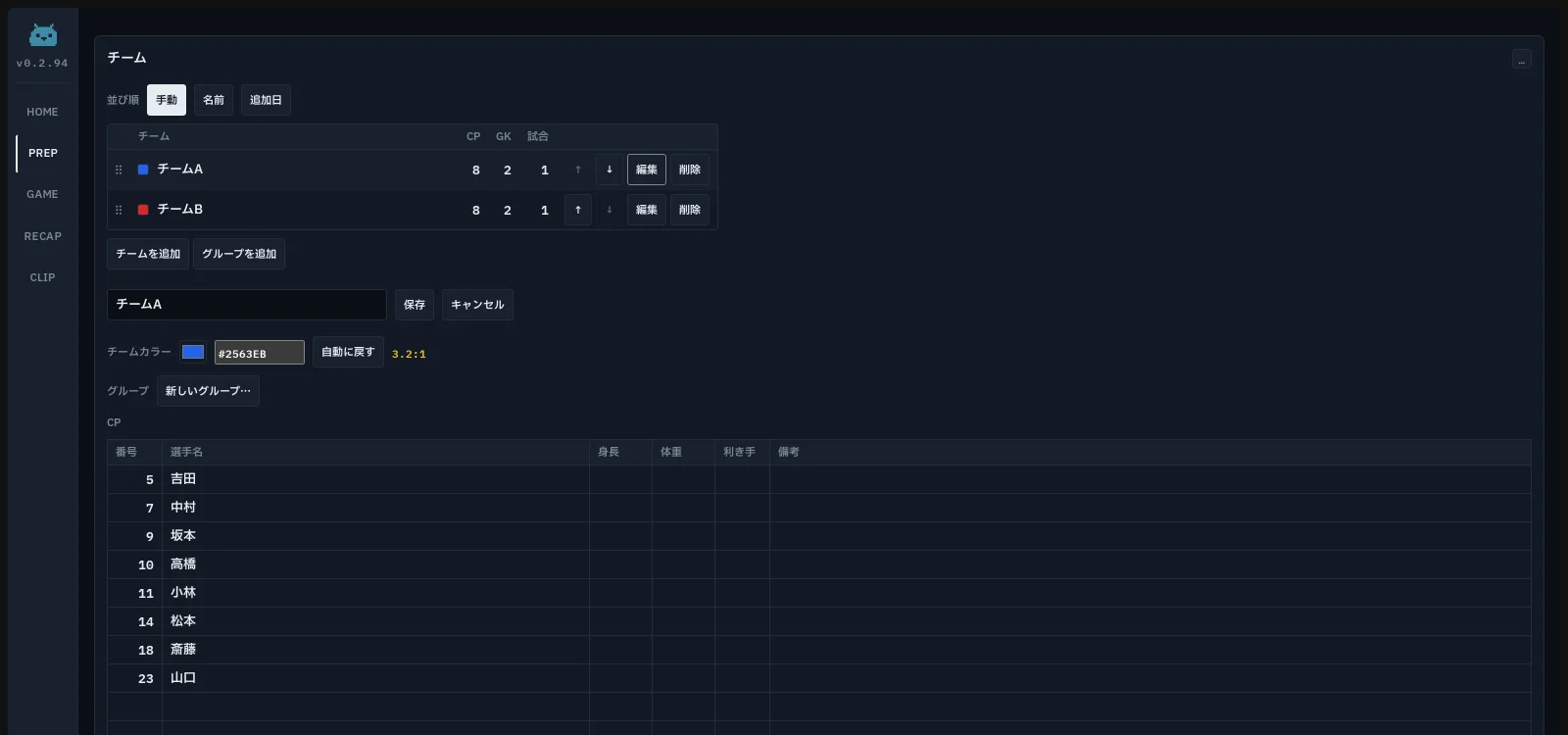Sort teams by 名前
Viewport: 1568px width, 735px height.
pos(214,100)
